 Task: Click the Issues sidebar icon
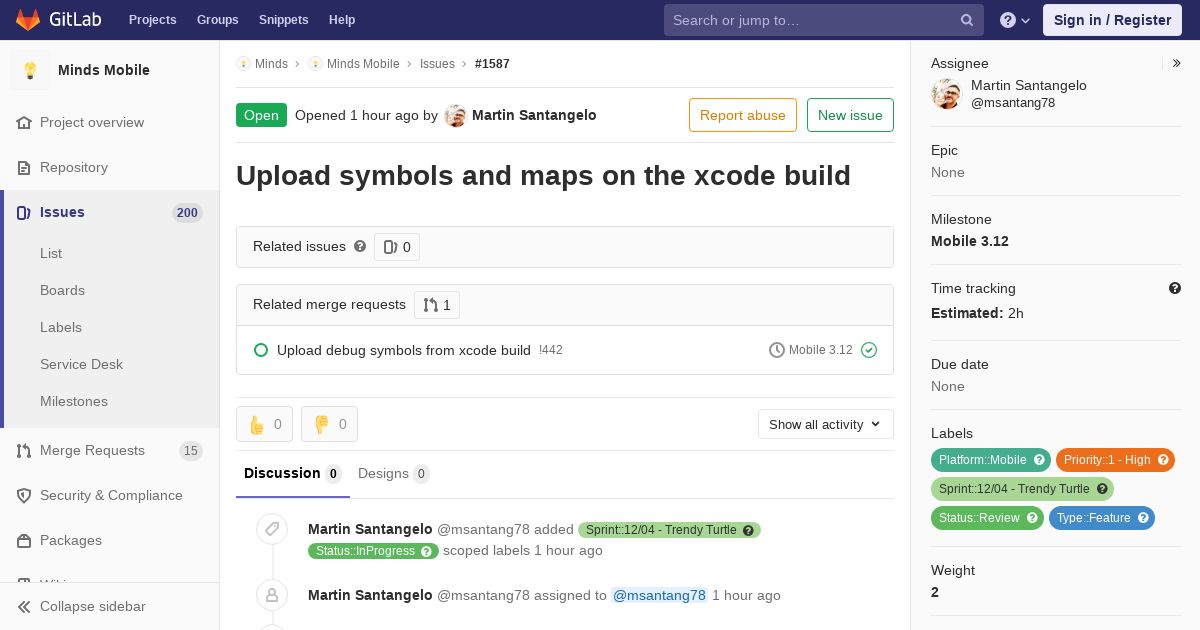(x=24, y=212)
